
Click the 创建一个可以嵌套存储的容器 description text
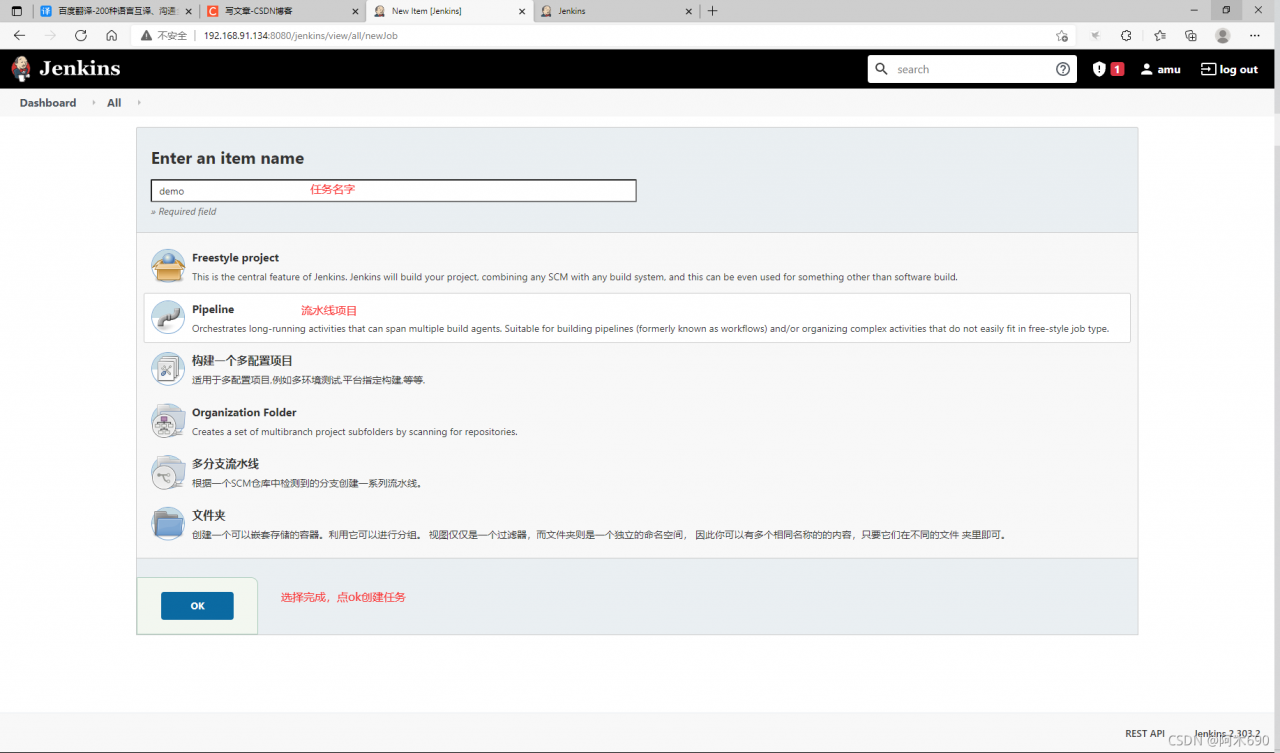pos(599,535)
